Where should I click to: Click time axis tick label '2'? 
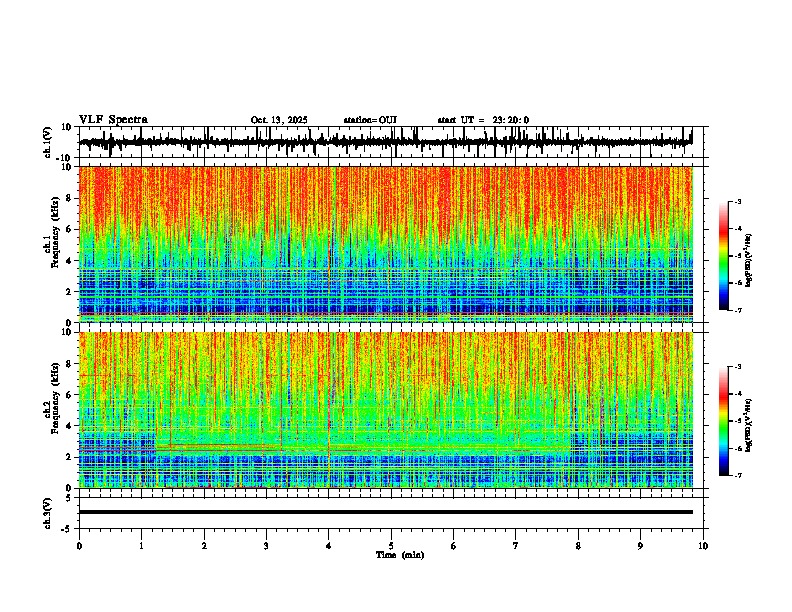204,546
